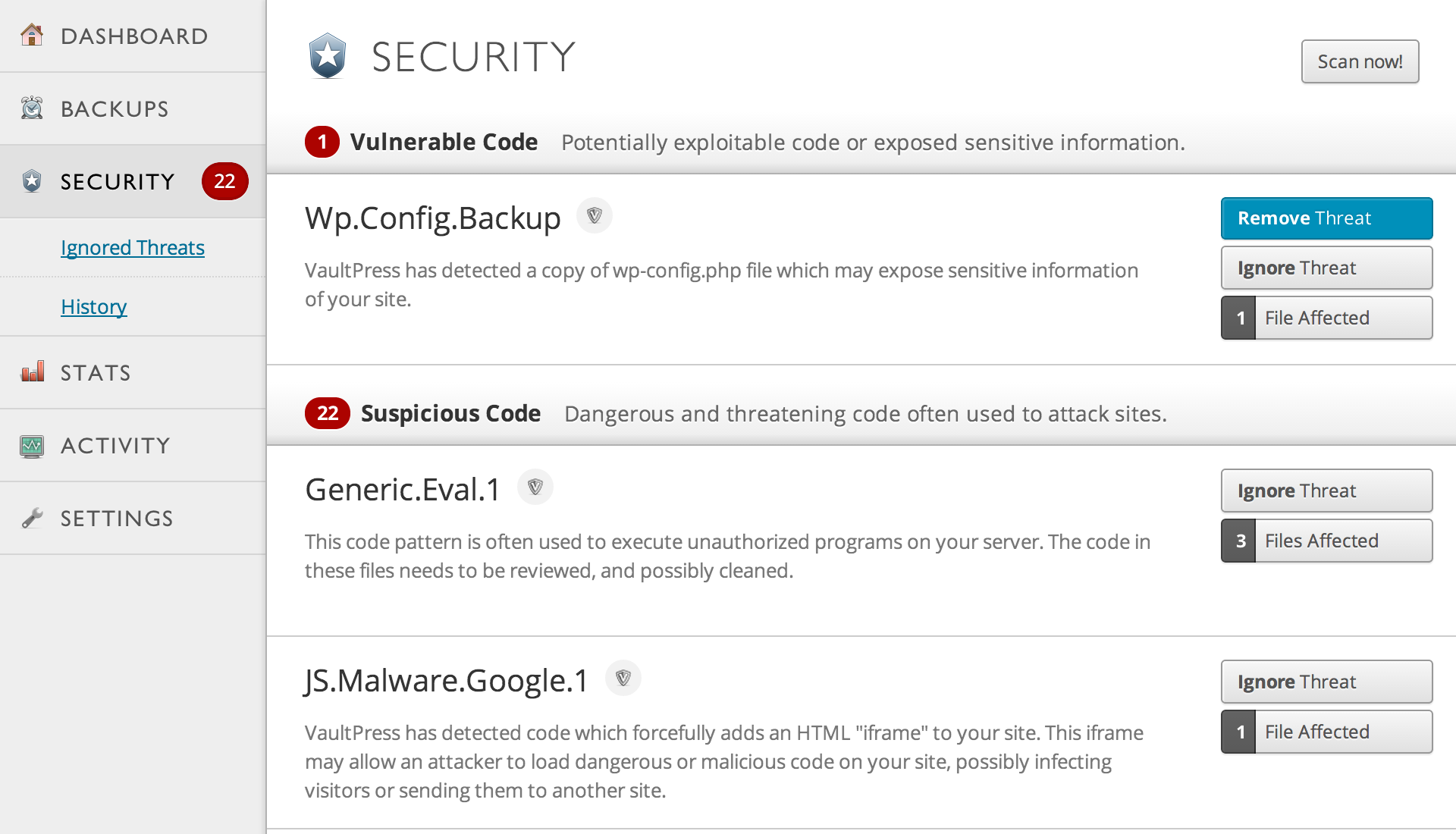Viewport: 1456px width, 834px height.
Task: Click Remove Threat for Wp.Config.Backup
Action: pyautogui.click(x=1326, y=218)
